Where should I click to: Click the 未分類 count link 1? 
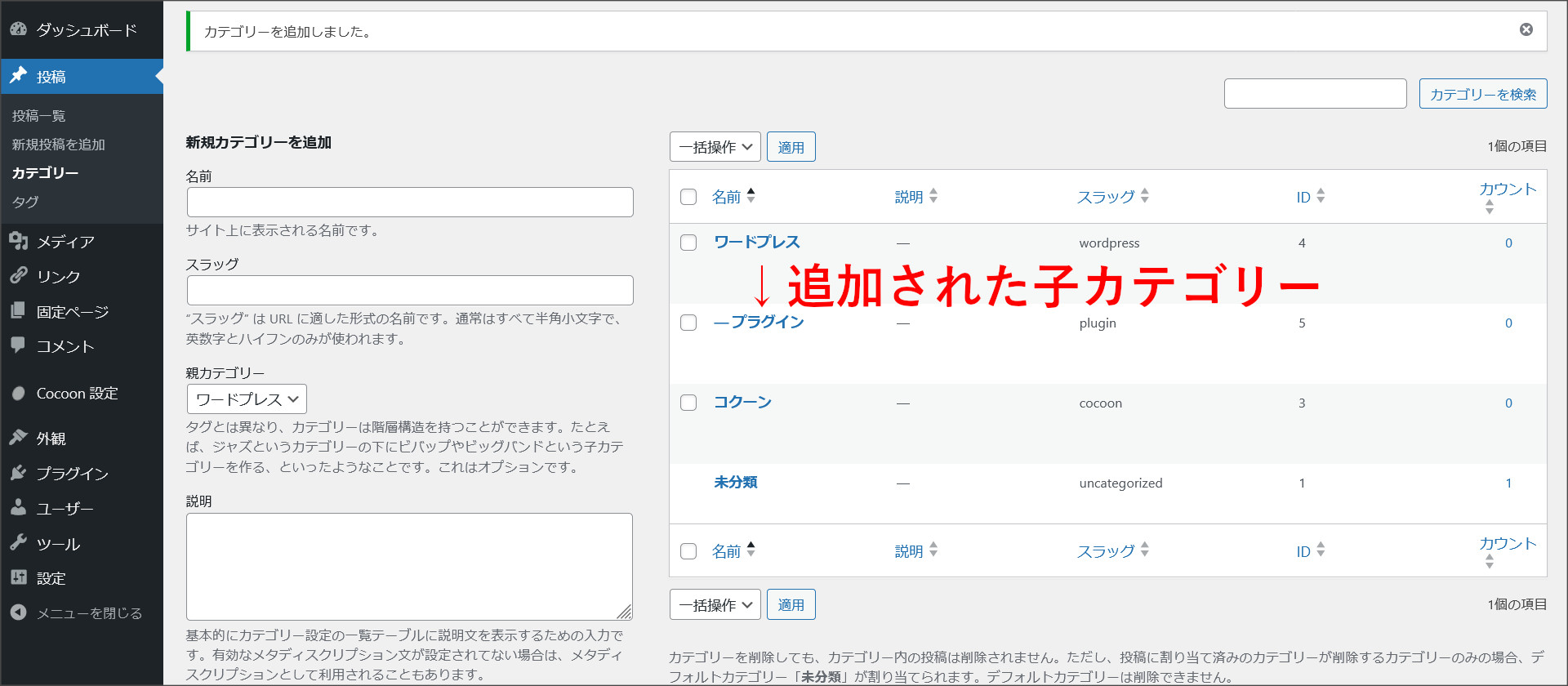point(1508,483)
